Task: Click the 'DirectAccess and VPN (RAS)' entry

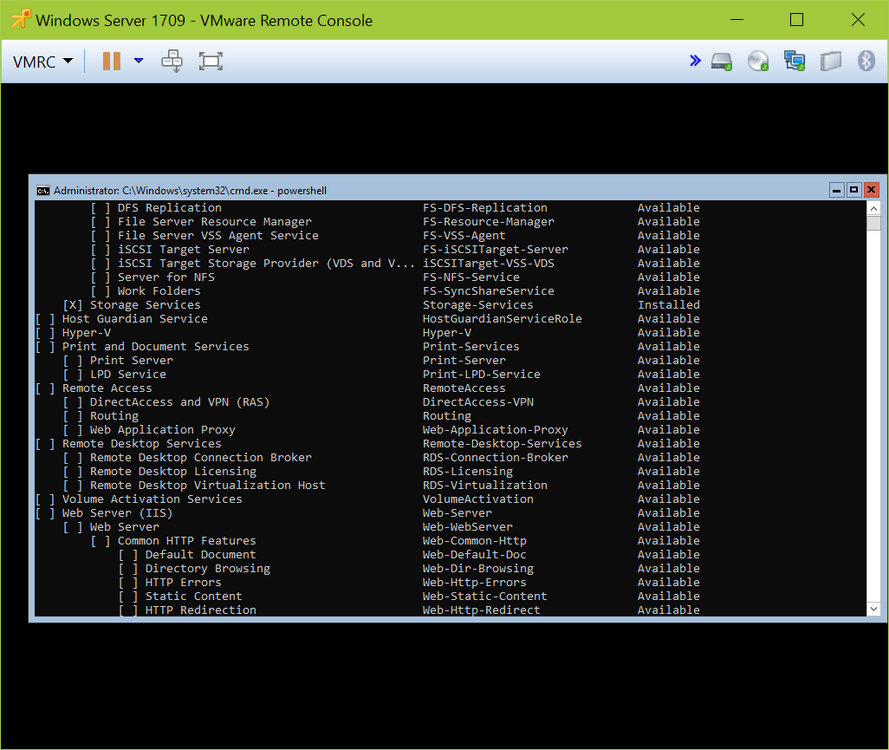Action: (180, 402)
